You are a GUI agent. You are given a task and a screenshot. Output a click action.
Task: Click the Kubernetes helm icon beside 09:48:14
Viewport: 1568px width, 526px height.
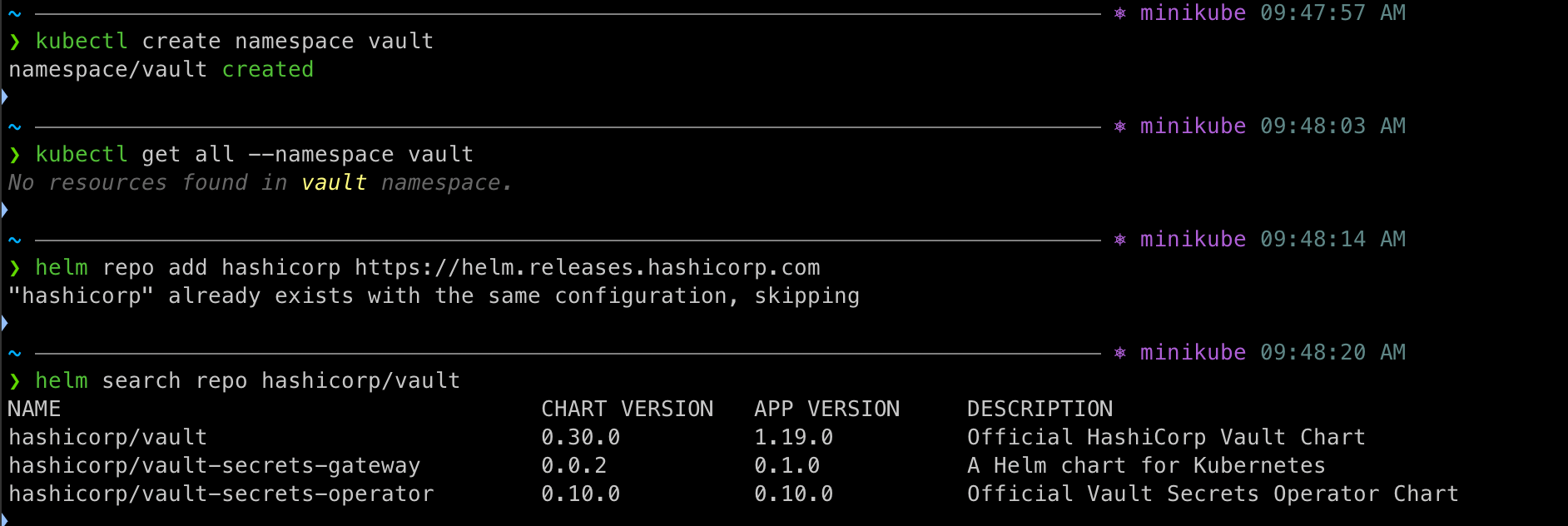(1120, 240)
